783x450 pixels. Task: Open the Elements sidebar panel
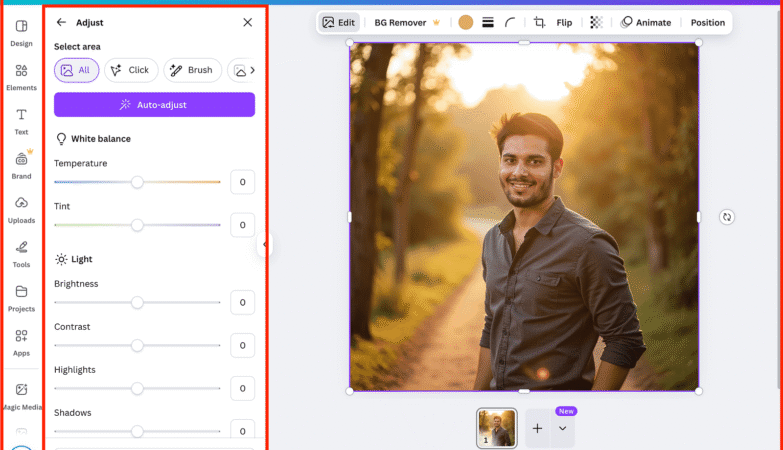coord(21,77)
